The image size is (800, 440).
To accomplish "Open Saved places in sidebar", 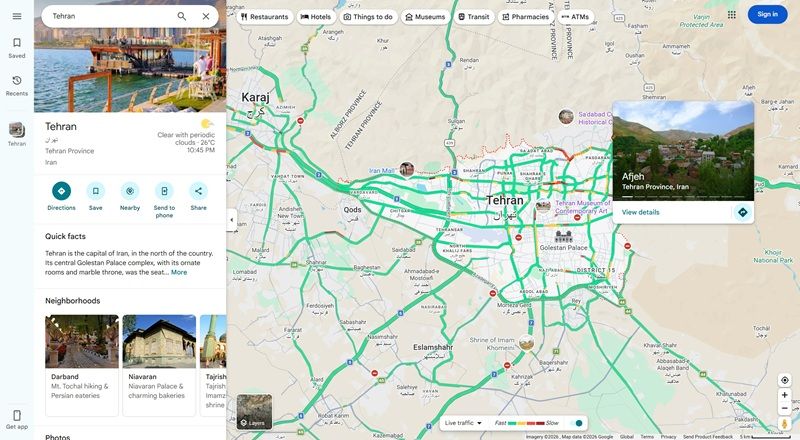I will 17,48.
